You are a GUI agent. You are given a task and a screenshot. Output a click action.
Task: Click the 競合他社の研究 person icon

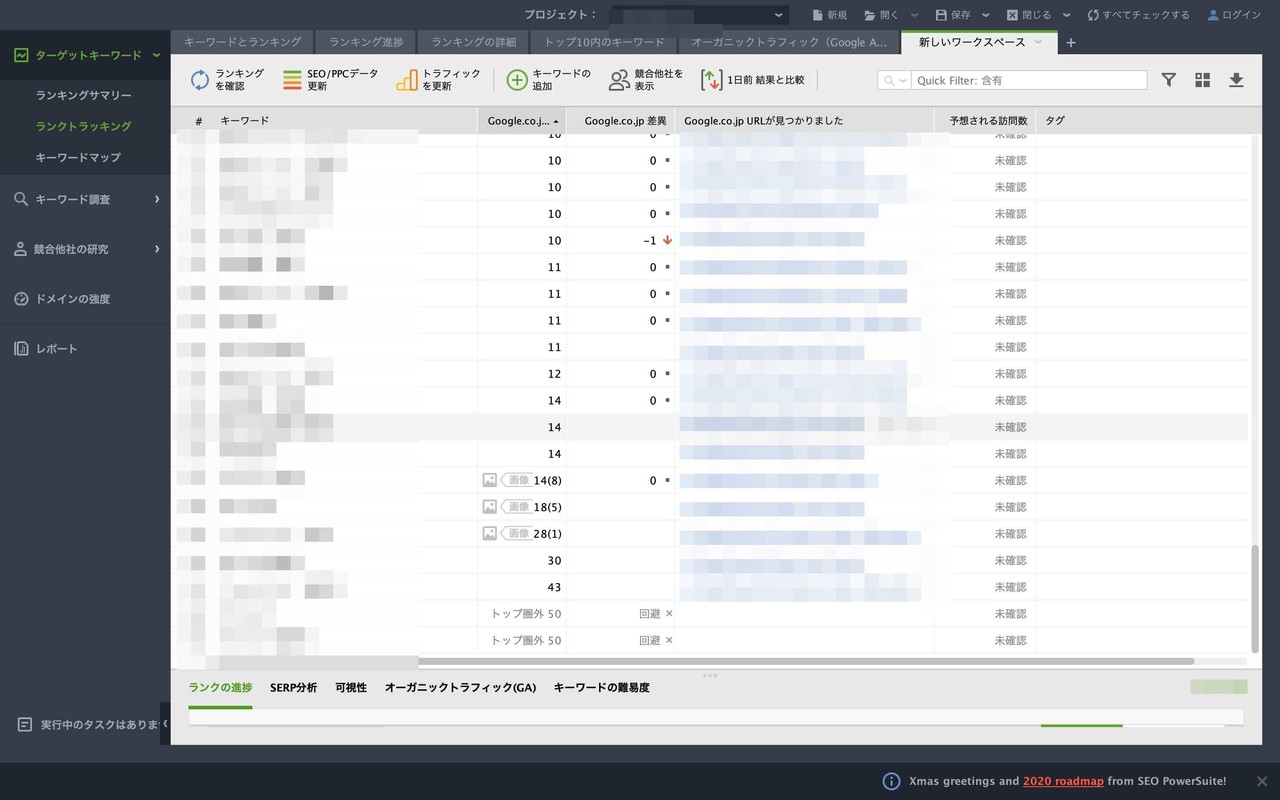pos(20,249)
